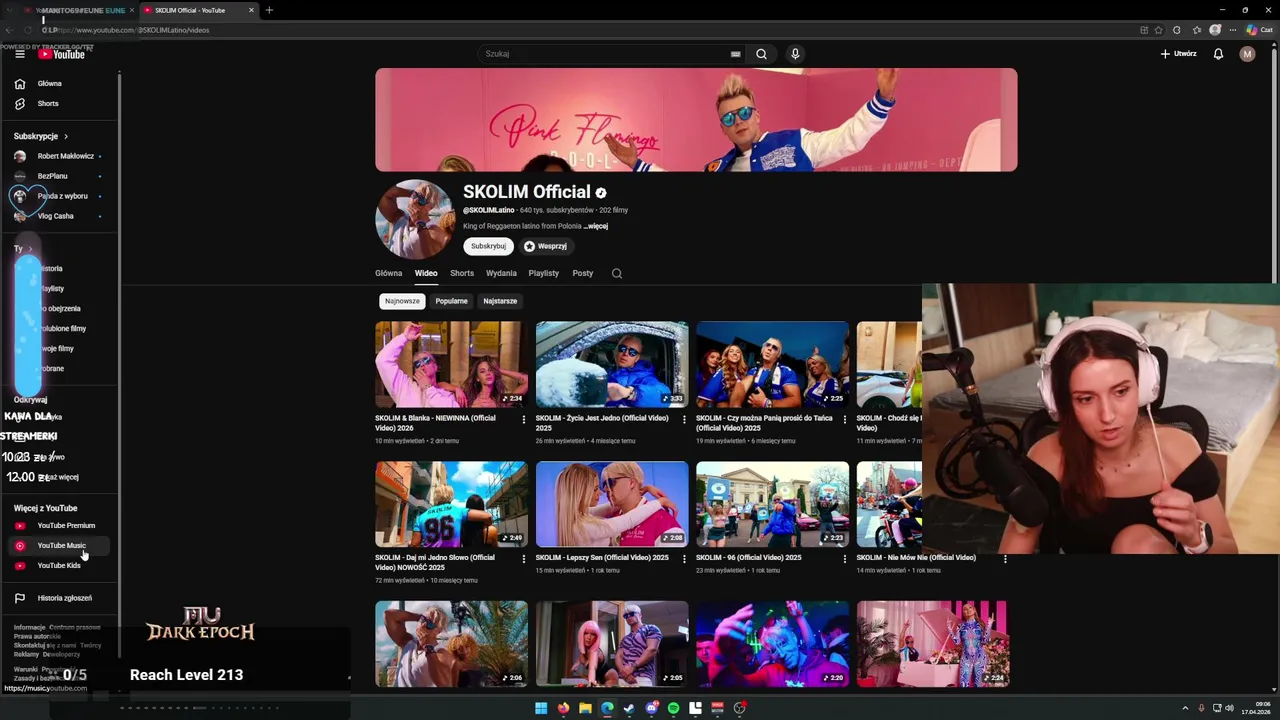
Task: Add page to favorites star icon
Action: coord(1159,30)
